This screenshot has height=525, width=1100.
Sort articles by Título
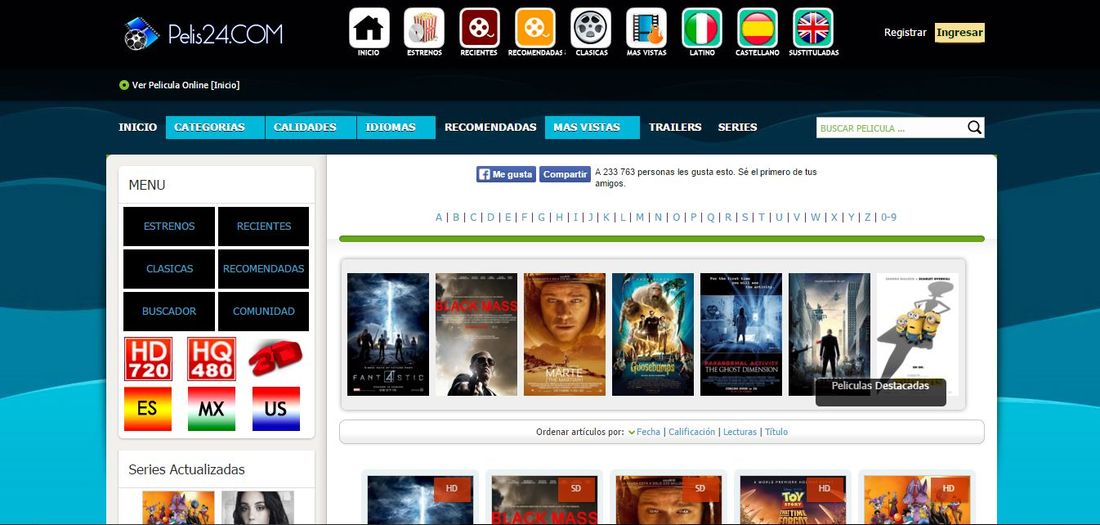(x=776, y=432)
